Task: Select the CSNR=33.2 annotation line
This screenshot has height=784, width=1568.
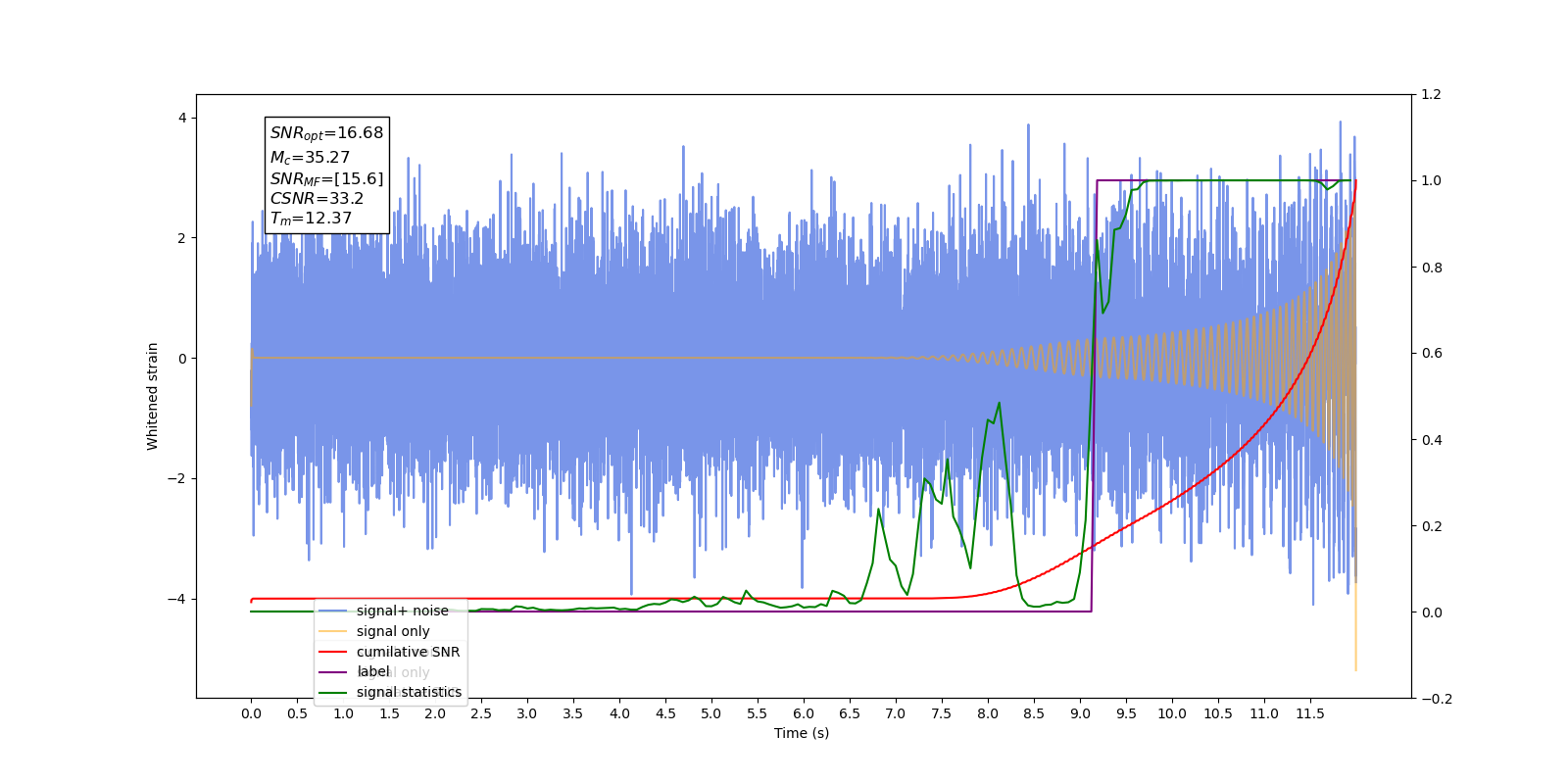Action: tap(317, 198)
